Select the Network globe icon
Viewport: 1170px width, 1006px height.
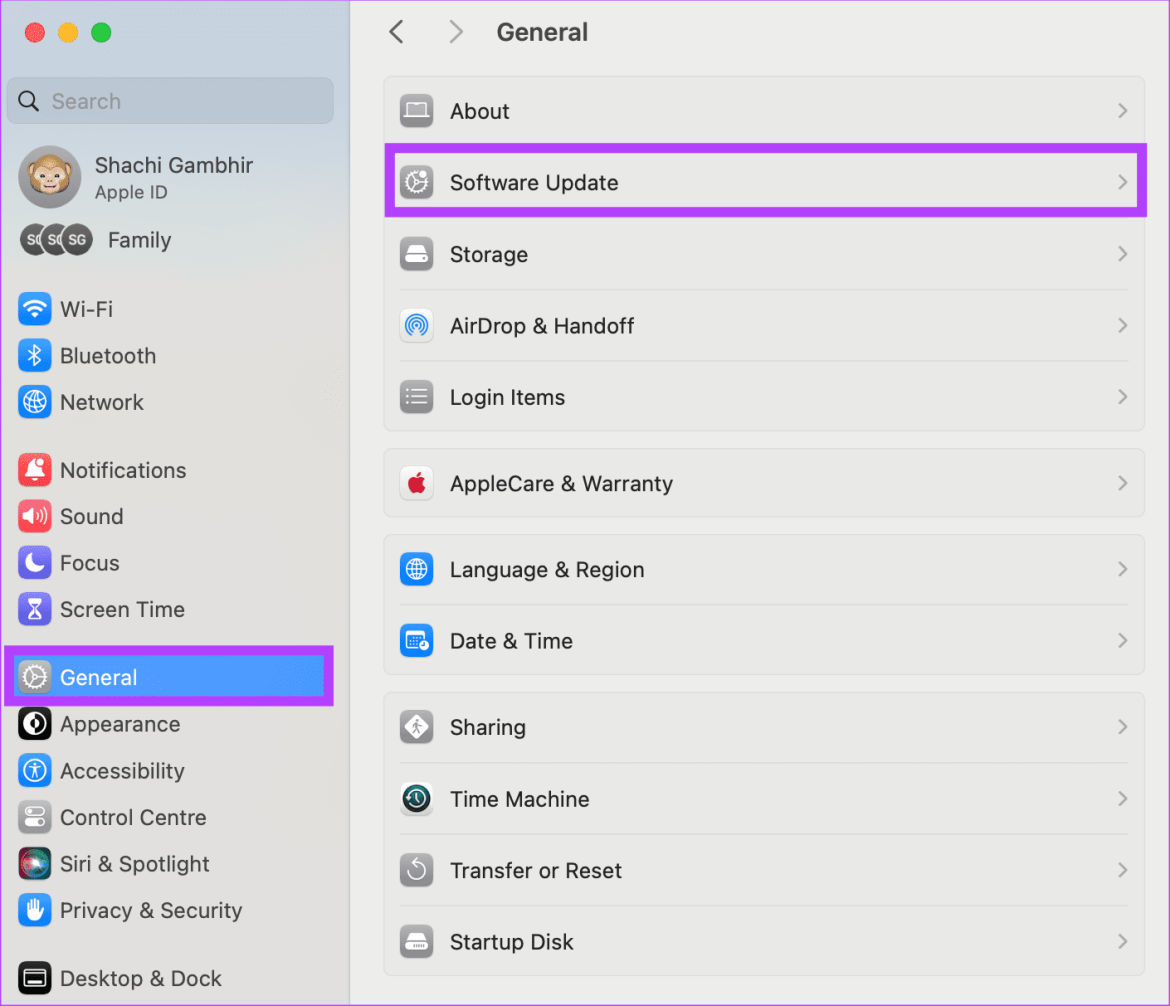click(x=35, y=402)
